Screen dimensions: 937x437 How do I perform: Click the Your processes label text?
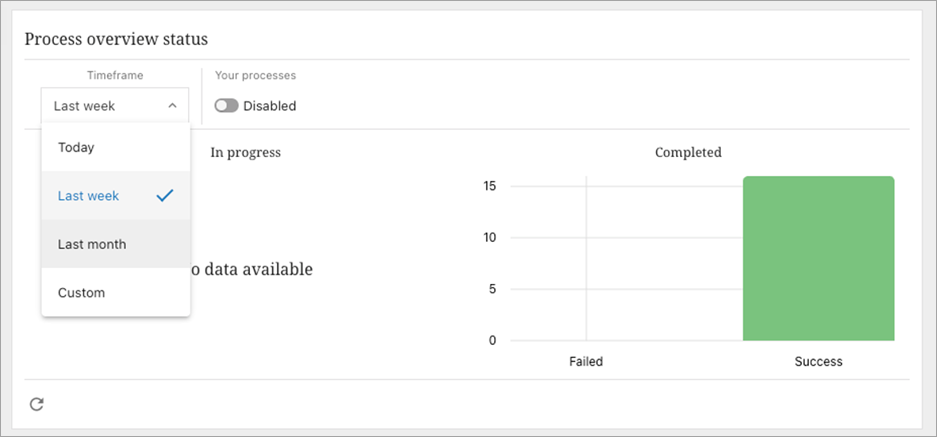255,76
